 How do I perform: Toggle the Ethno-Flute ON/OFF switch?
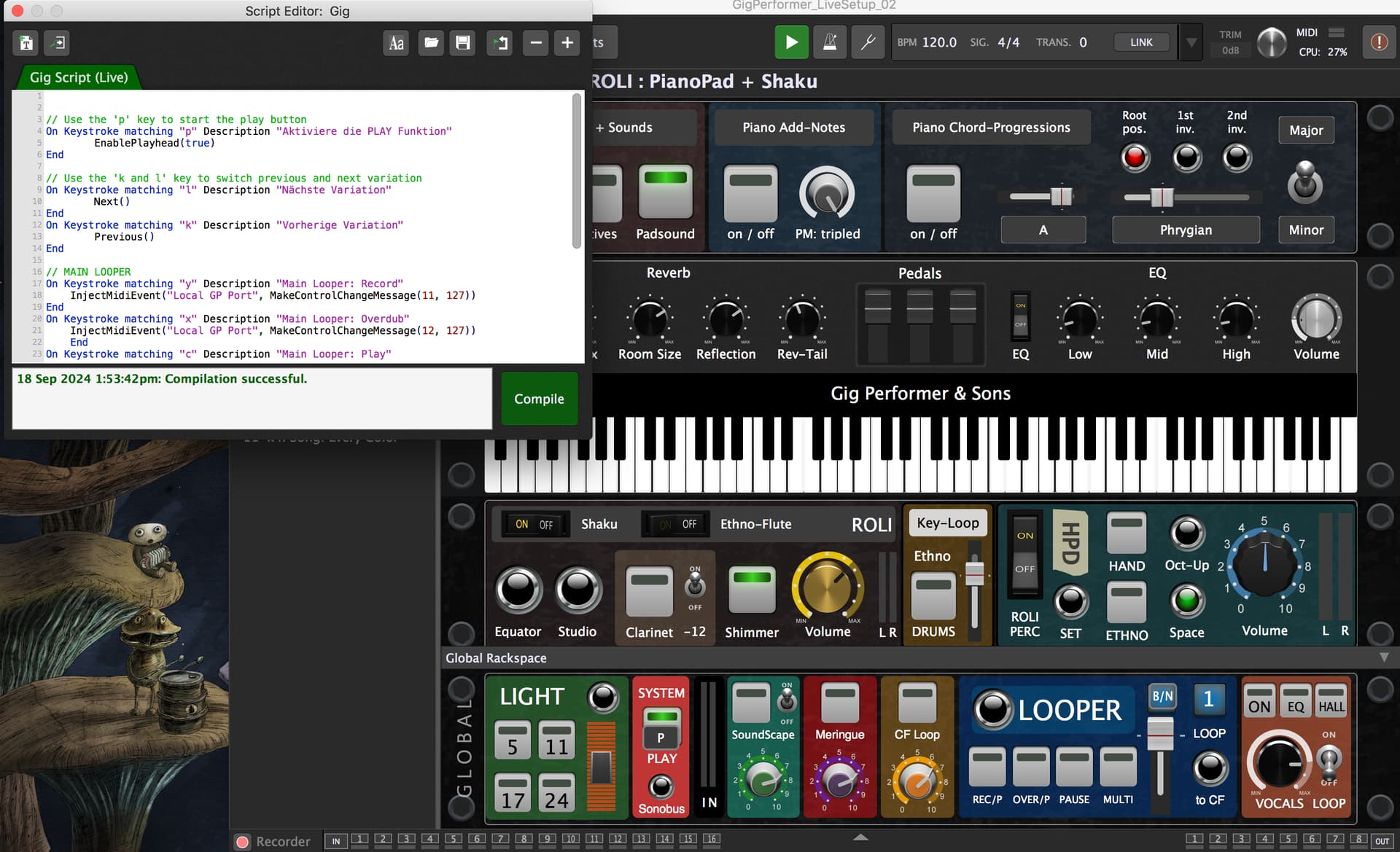click(x=678, y=524)
